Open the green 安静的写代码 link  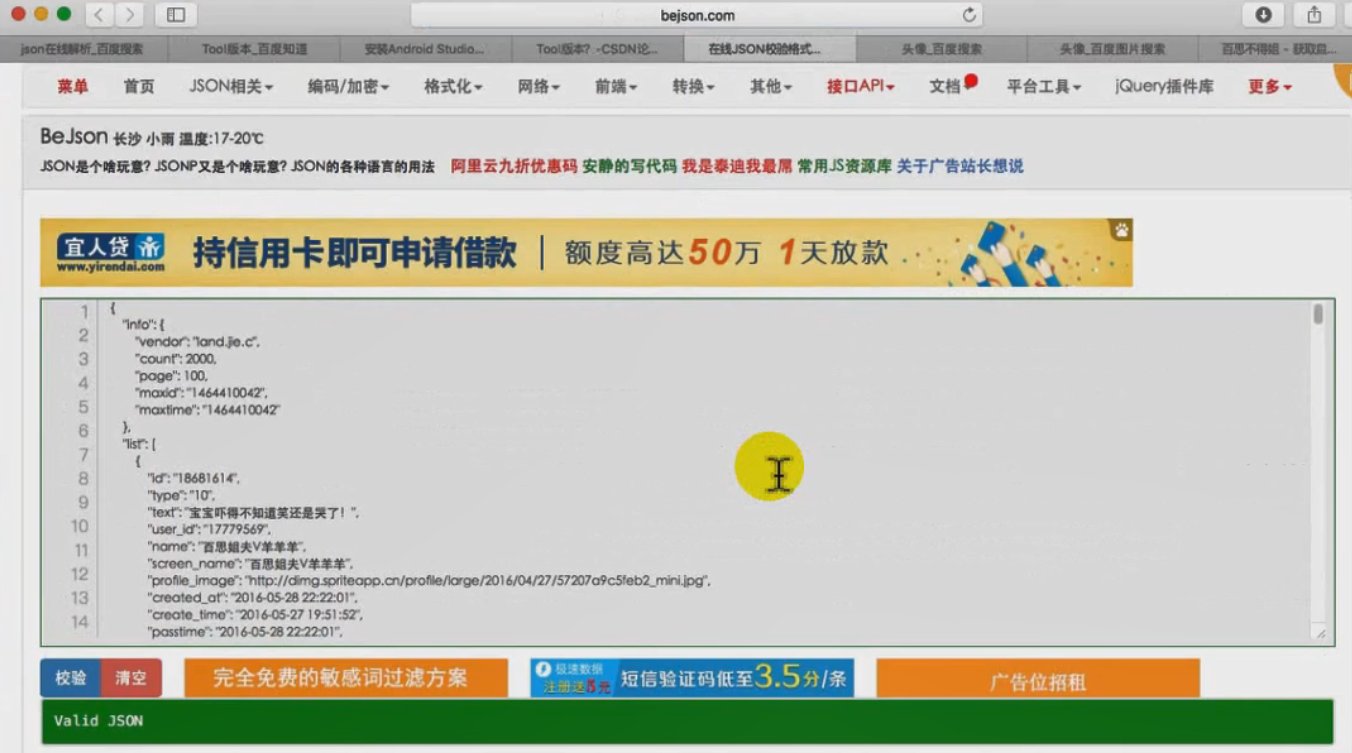630,167
